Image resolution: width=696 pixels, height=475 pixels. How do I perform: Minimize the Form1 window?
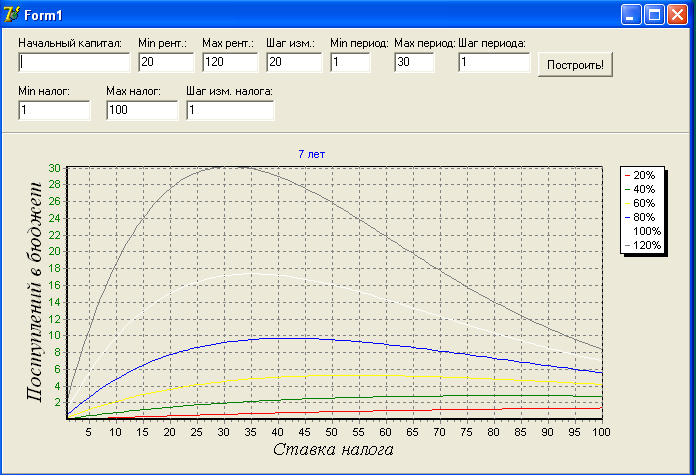pos(632,15)
